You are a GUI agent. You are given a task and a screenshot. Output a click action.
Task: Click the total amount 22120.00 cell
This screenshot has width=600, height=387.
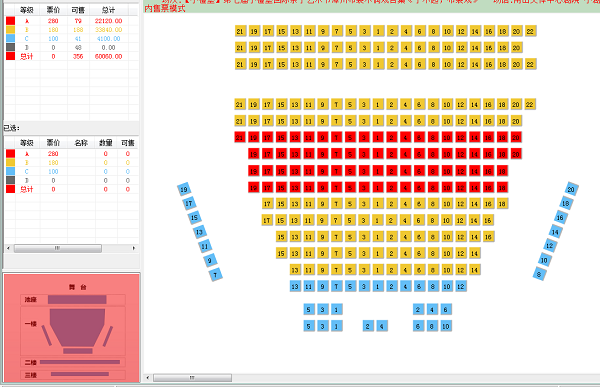109,21
